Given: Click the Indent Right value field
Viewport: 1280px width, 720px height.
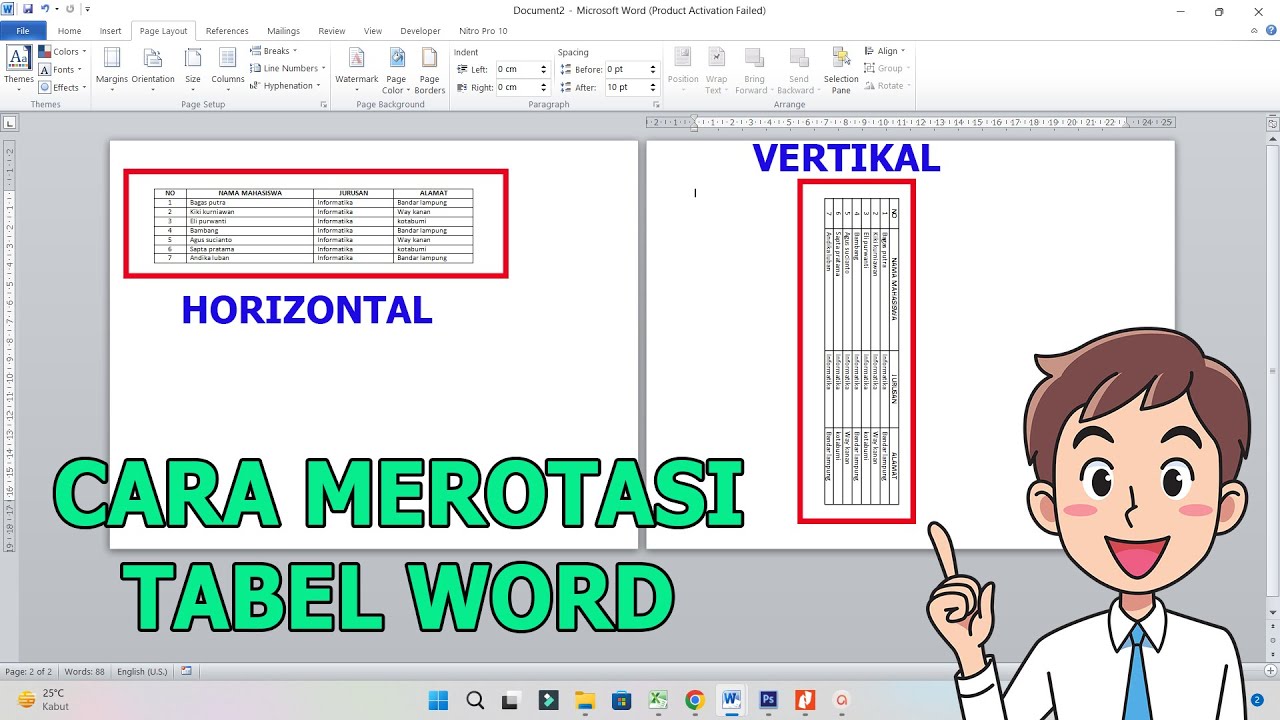Looking at the screenshot, I should pyautogui.click(x=517, y=87).
